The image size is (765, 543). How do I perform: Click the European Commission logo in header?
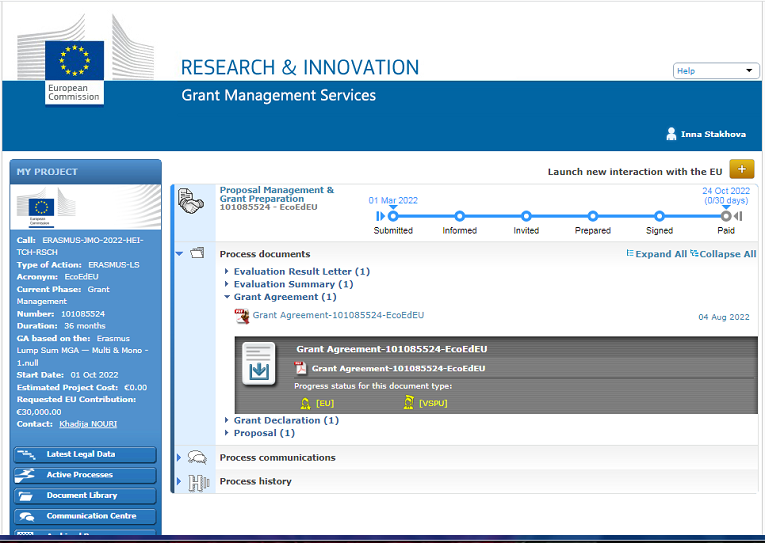[75, 60]
